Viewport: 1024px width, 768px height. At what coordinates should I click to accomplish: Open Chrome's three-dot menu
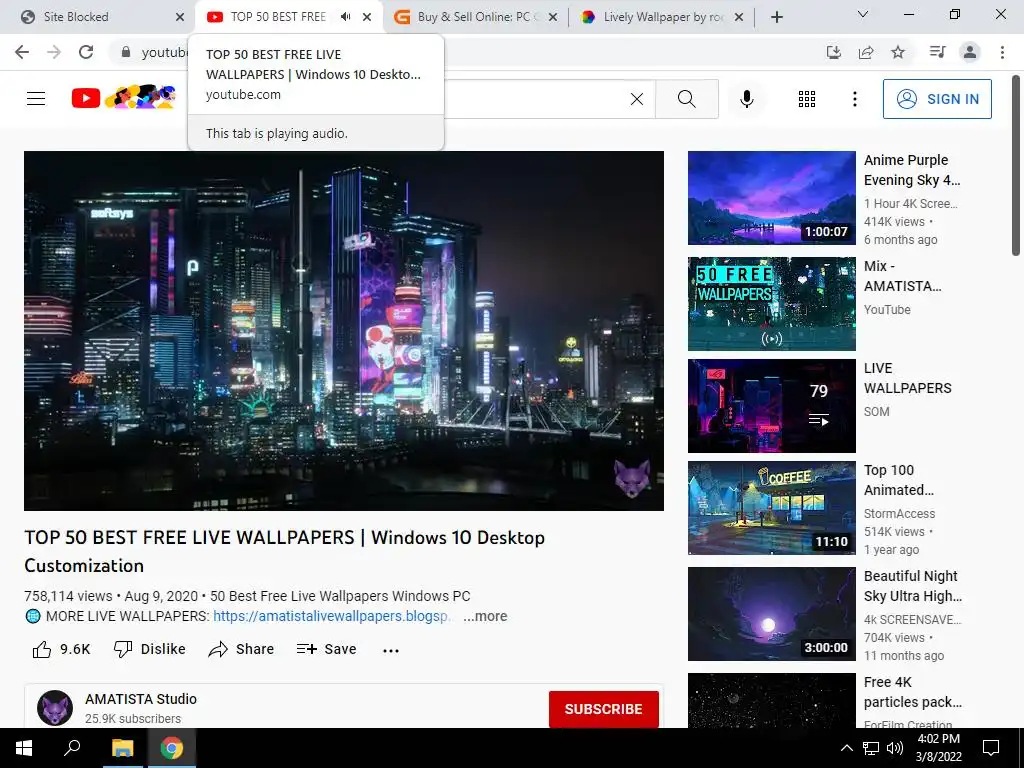point(1002,52)
